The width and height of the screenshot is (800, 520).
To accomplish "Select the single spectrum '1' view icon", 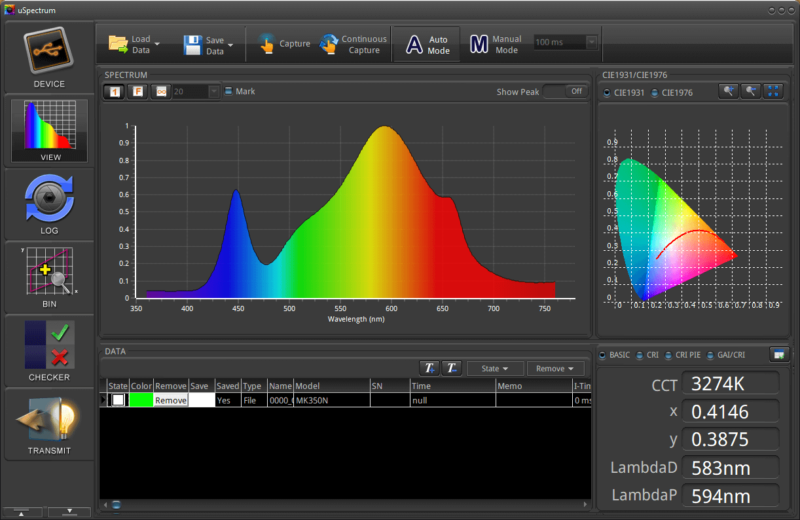I will pos(114,92).
